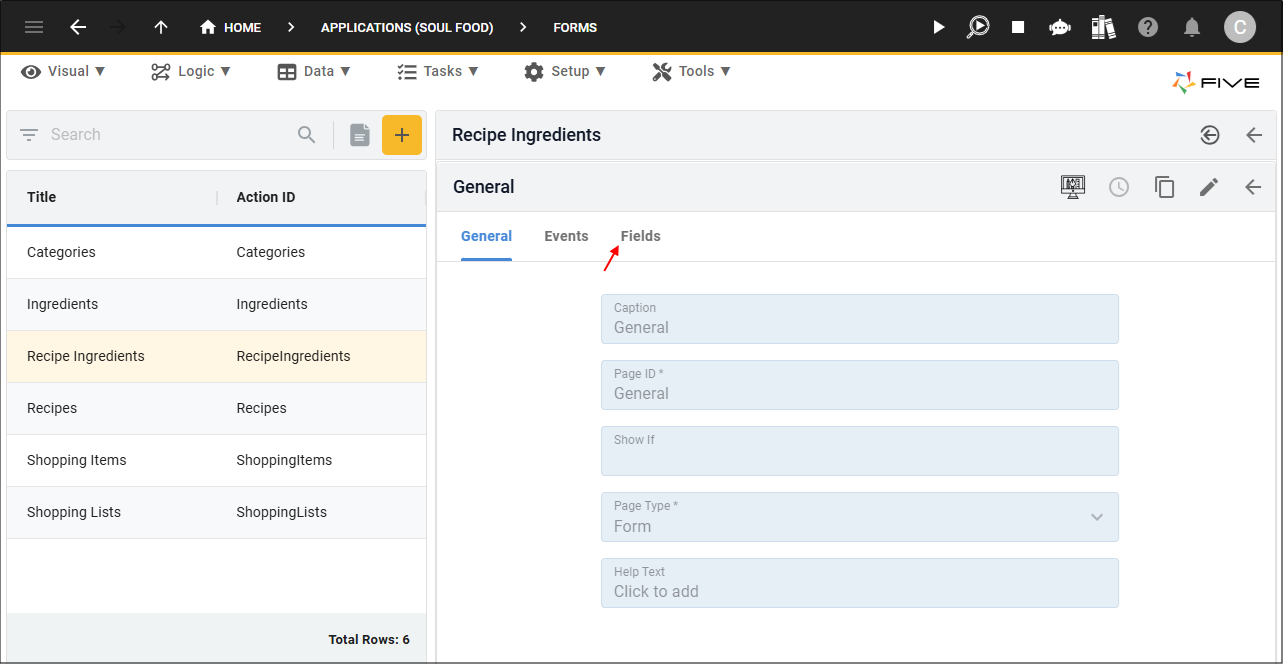Open the Tools menu
1283x664 pixels.
(691, 71)
